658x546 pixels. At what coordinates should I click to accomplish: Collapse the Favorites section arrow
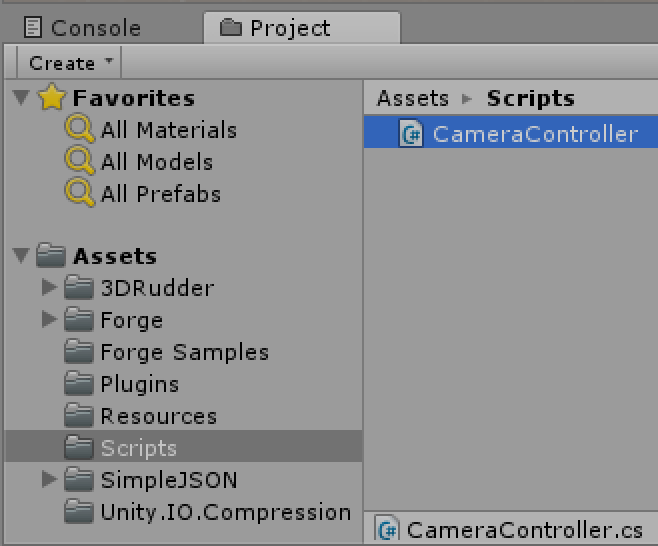(x=21, y=98)
